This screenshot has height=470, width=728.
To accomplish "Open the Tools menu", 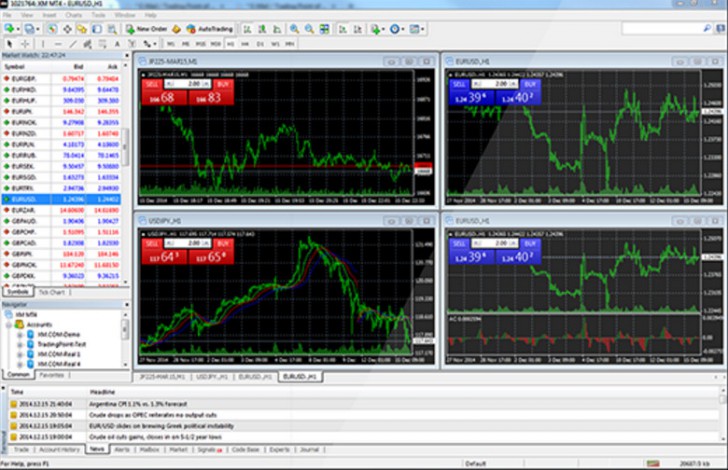I will pyautogui.click(x=98, y=15).
